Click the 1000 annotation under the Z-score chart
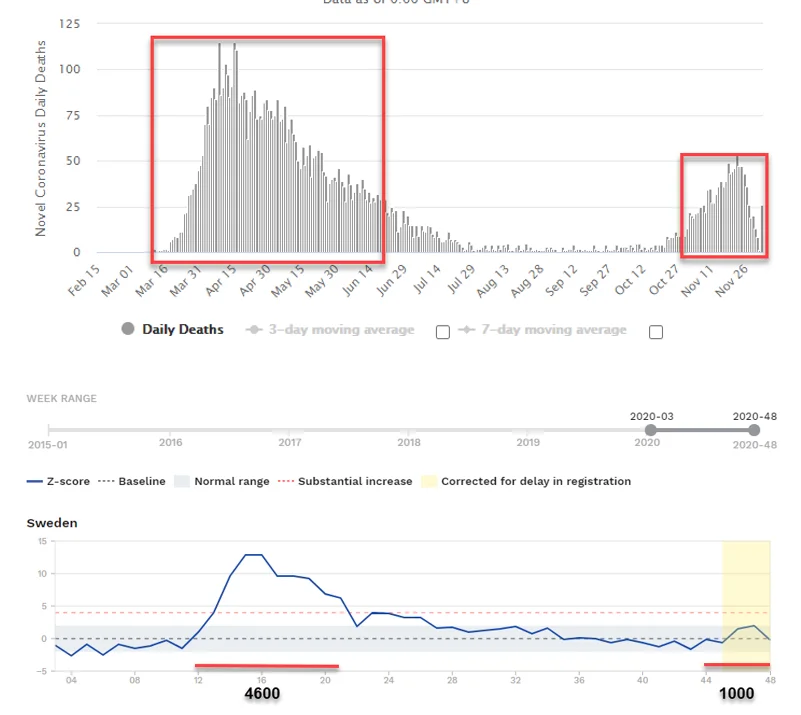The height and width of the screenshot is (715, 801). (x=736, y=694)
